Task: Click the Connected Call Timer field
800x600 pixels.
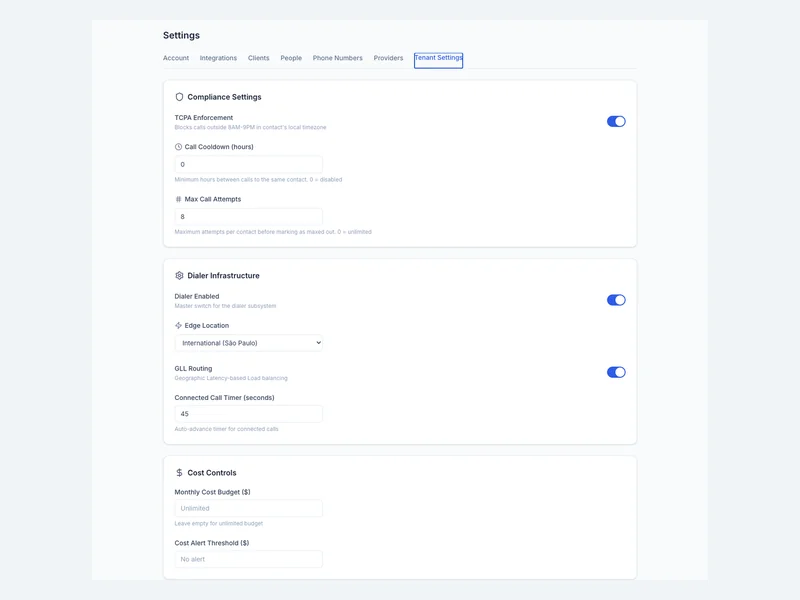Action: 248,414
